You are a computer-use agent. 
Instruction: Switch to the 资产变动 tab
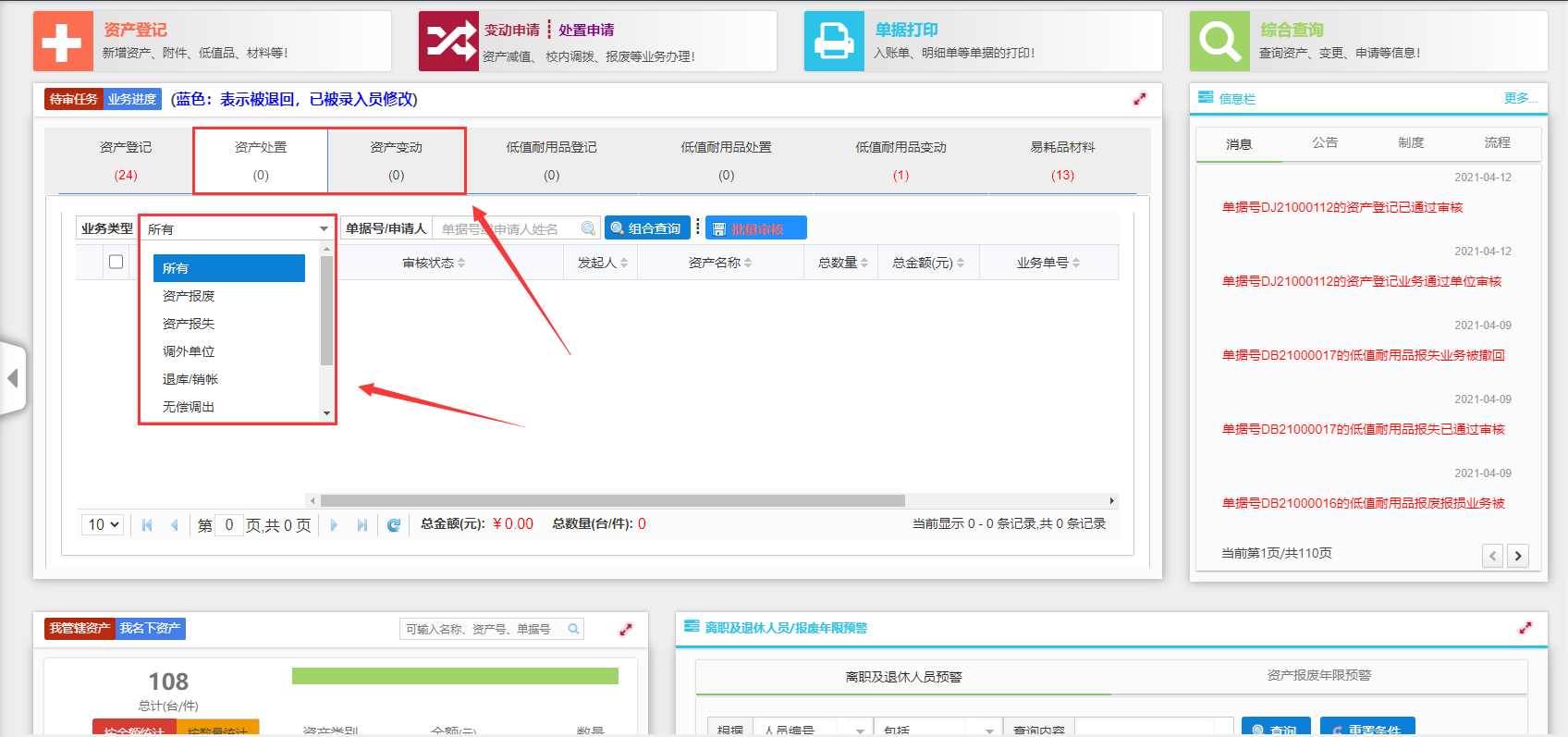(x=396, y=160)
